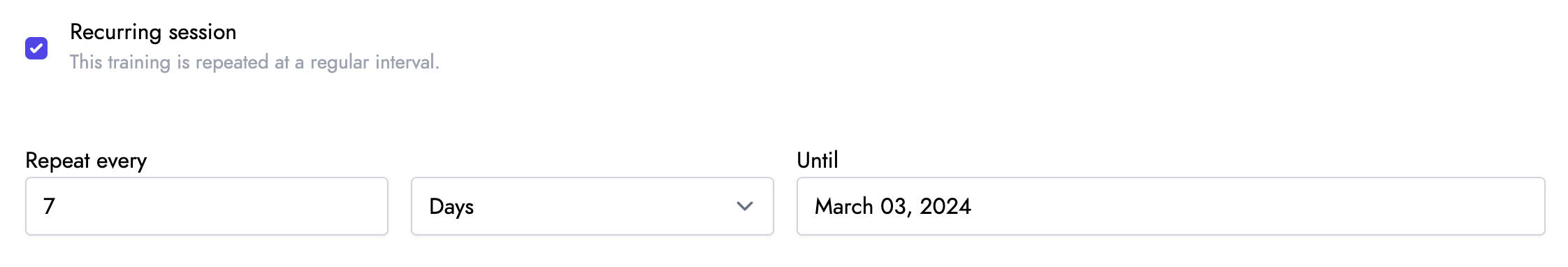Toggle recurring training off

(36, 48)
